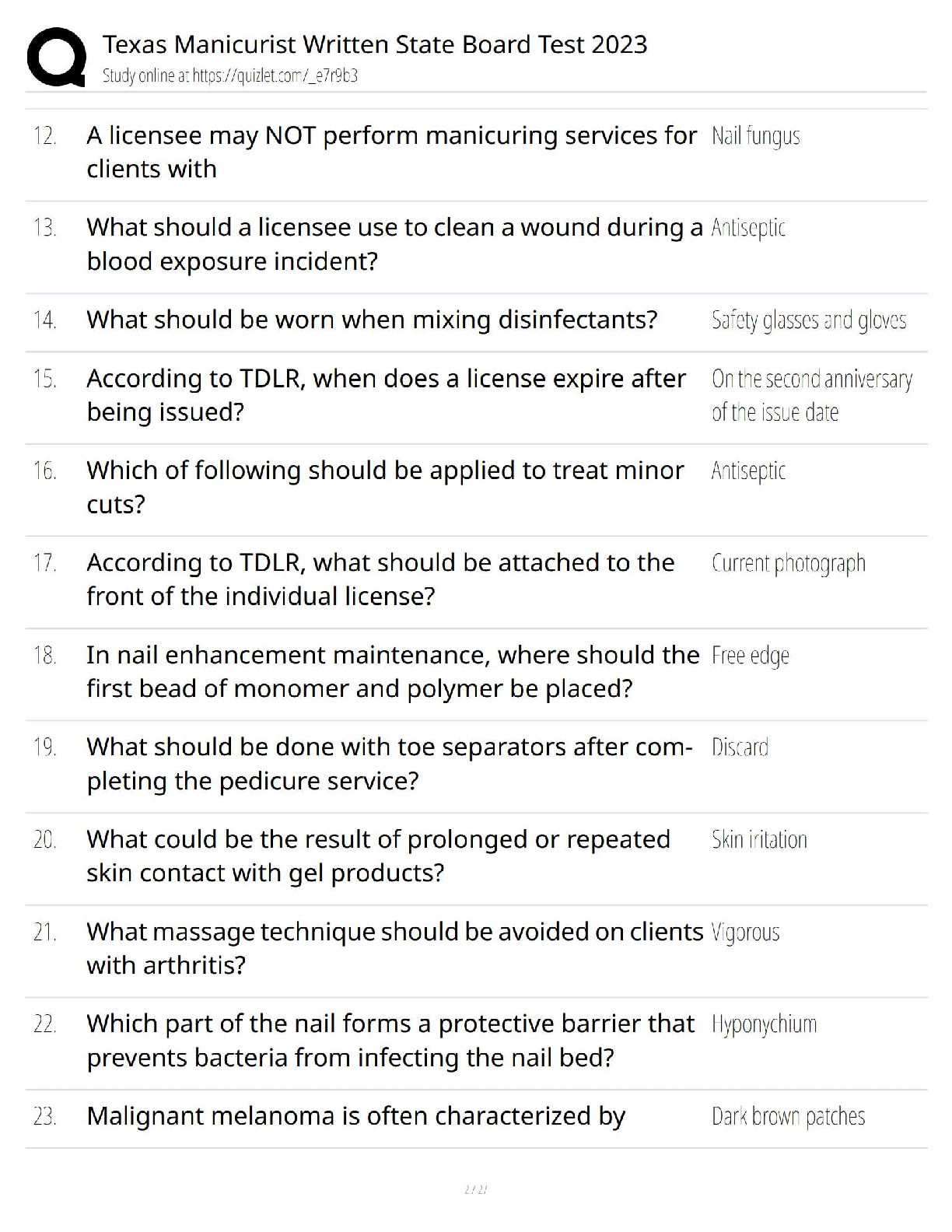The height and width of the screenshot is (1232, 952).
Task: Select the 'Free edge' answer
Action: click(750, 656)
